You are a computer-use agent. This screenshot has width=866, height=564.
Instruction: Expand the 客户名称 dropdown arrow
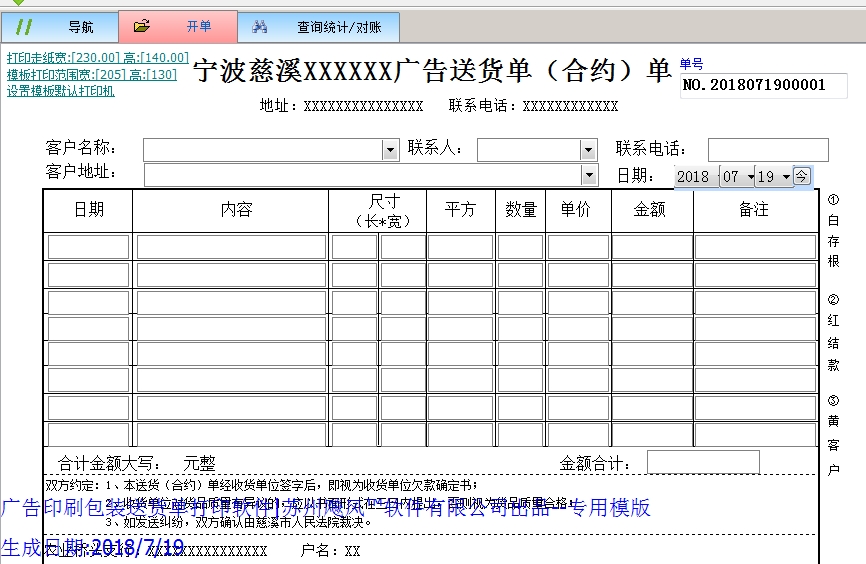tap(390, 150)
